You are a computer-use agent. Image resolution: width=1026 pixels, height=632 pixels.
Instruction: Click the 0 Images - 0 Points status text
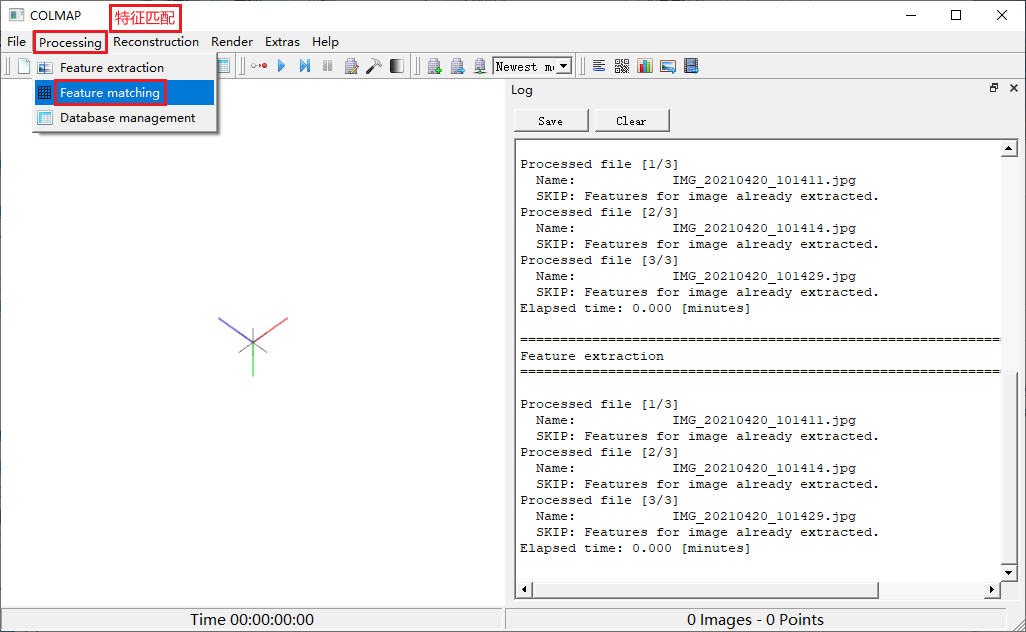pyautogui.click(x=755, y=620)
